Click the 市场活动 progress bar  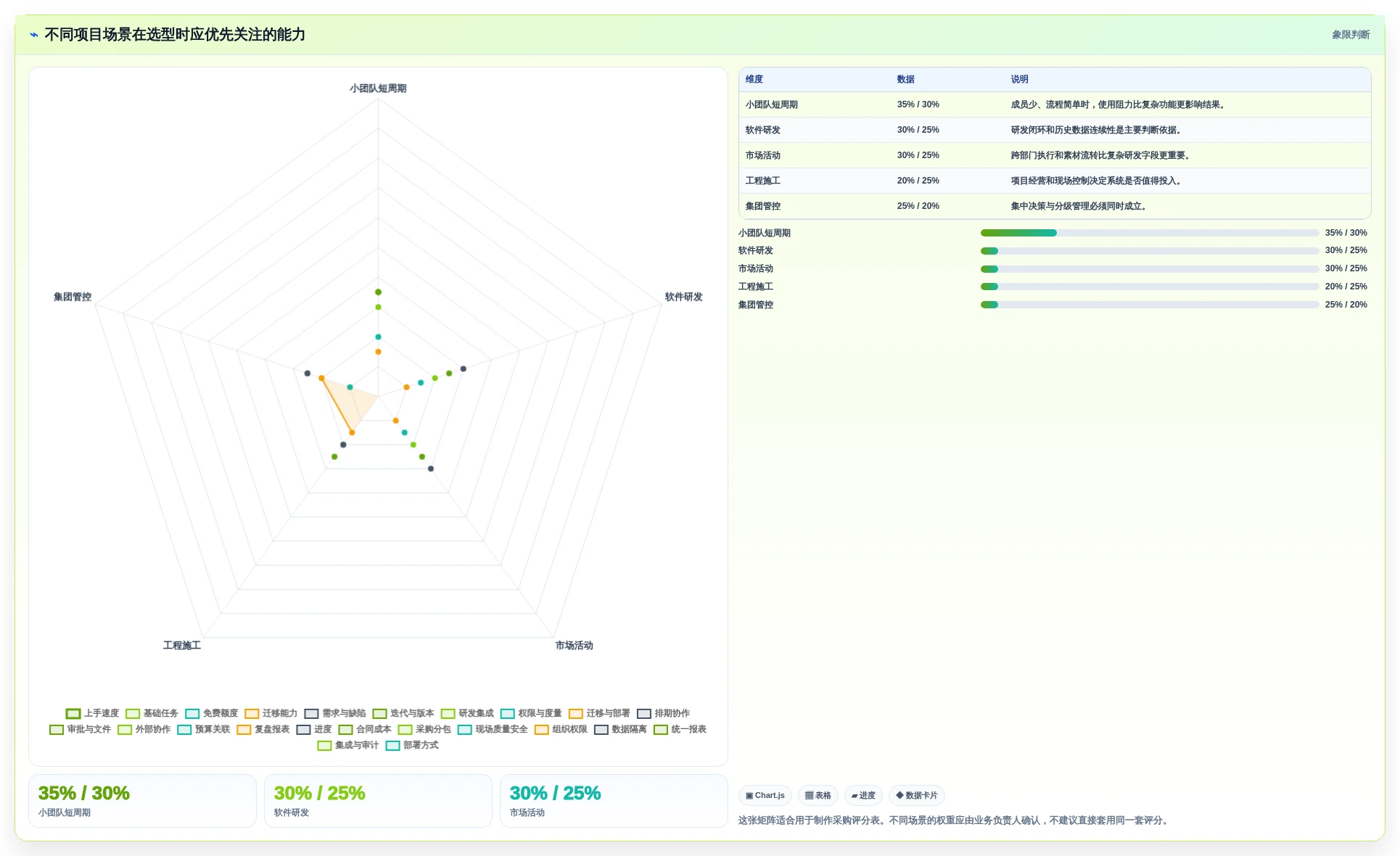tap(1150, 269)
